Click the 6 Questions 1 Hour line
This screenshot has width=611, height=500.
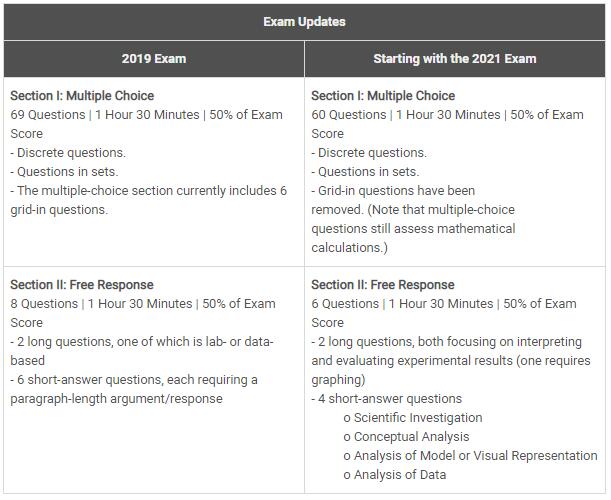(x=444, y=313)
